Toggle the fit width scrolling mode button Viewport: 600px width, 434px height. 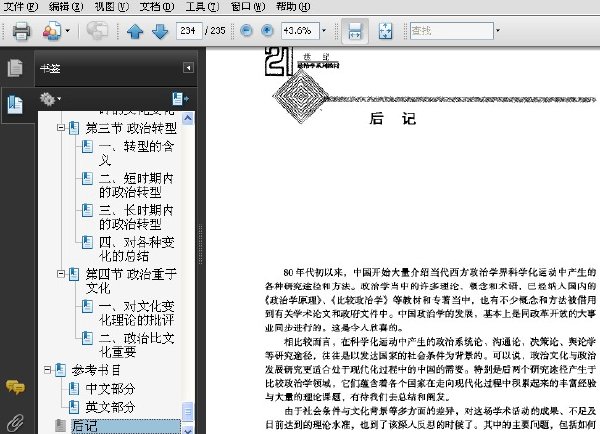(x=355, y=31)
